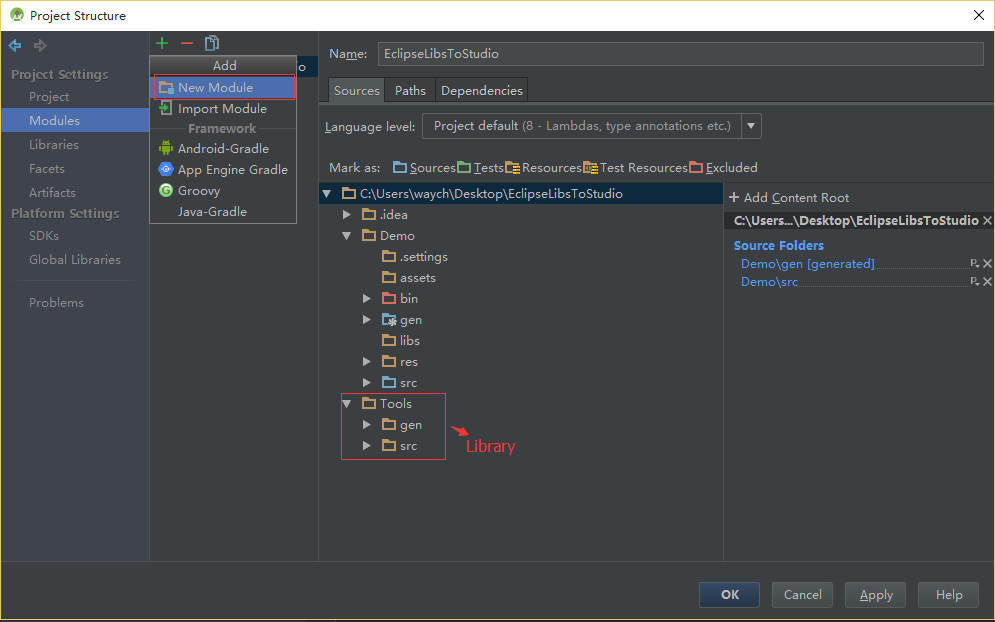Select the excluded bin folder icon
Viewport: 995px width, 622px height.
tap(389, 298)
